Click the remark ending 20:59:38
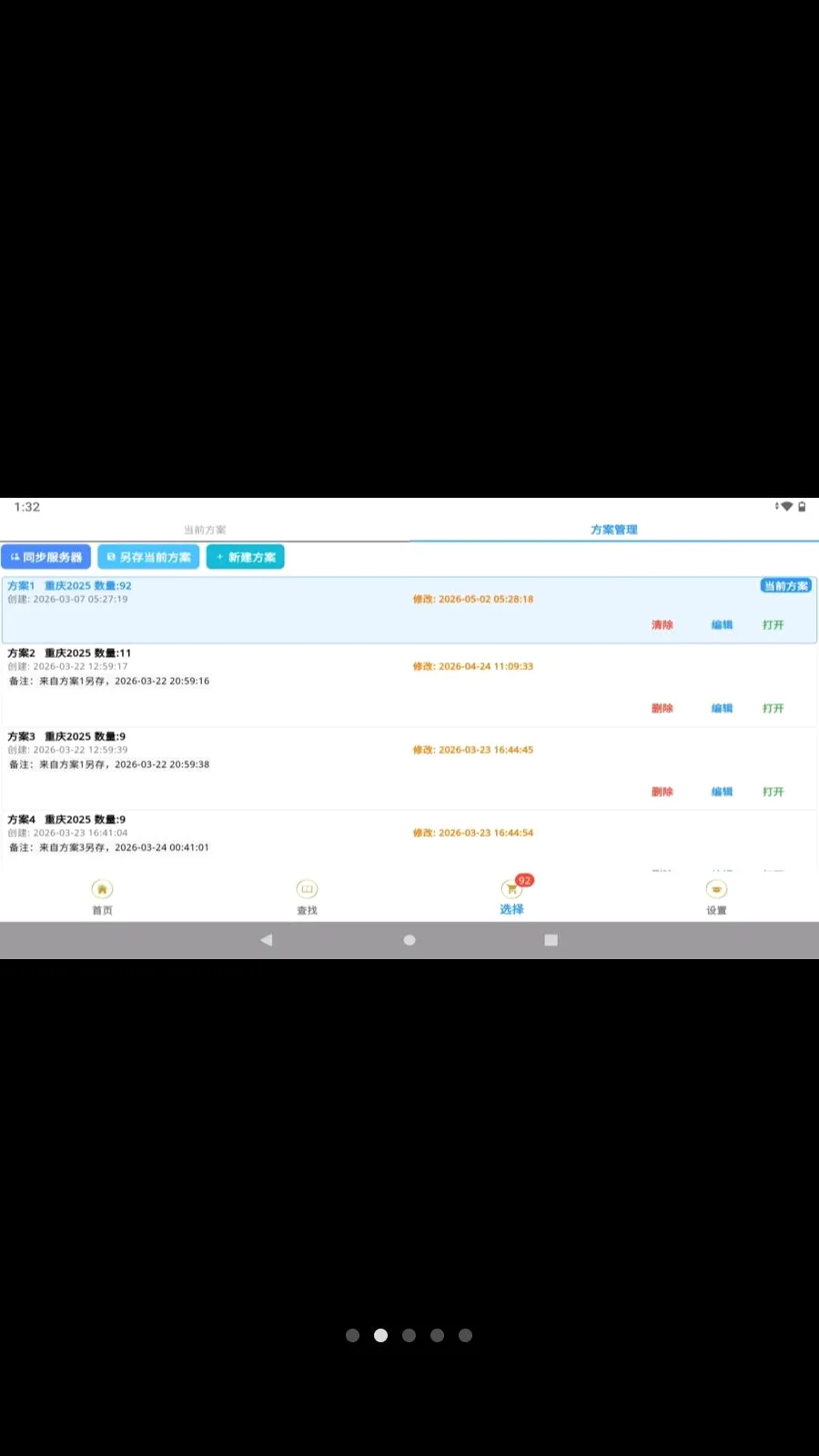The image size is (819, 1456). [x=109, y=764]
